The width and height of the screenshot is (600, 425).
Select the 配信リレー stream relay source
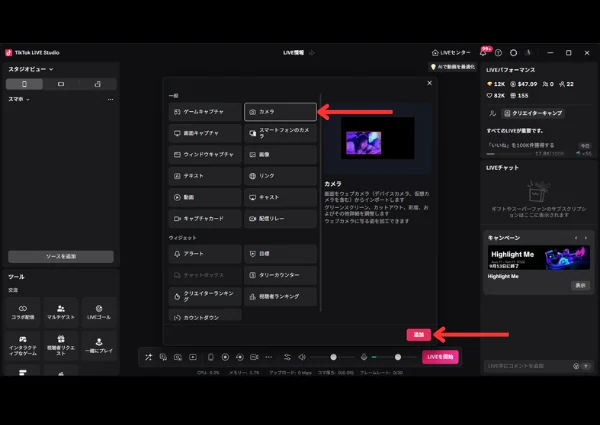point(280,218)
